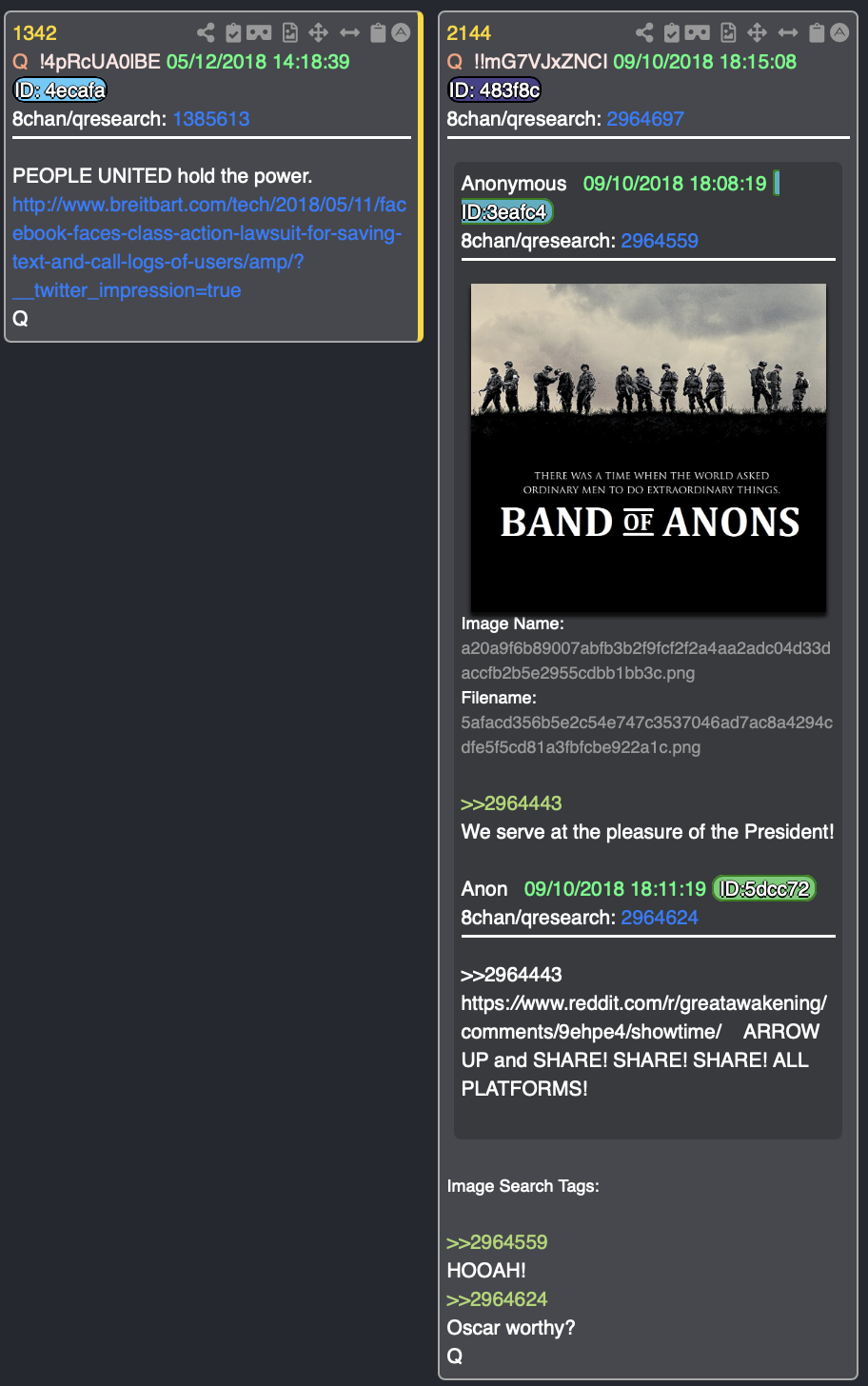Image resolution: width=868 pixels, height=1386 pixels.
Task: Click the ID: 4ecafa badge
Action: point(60,90)
